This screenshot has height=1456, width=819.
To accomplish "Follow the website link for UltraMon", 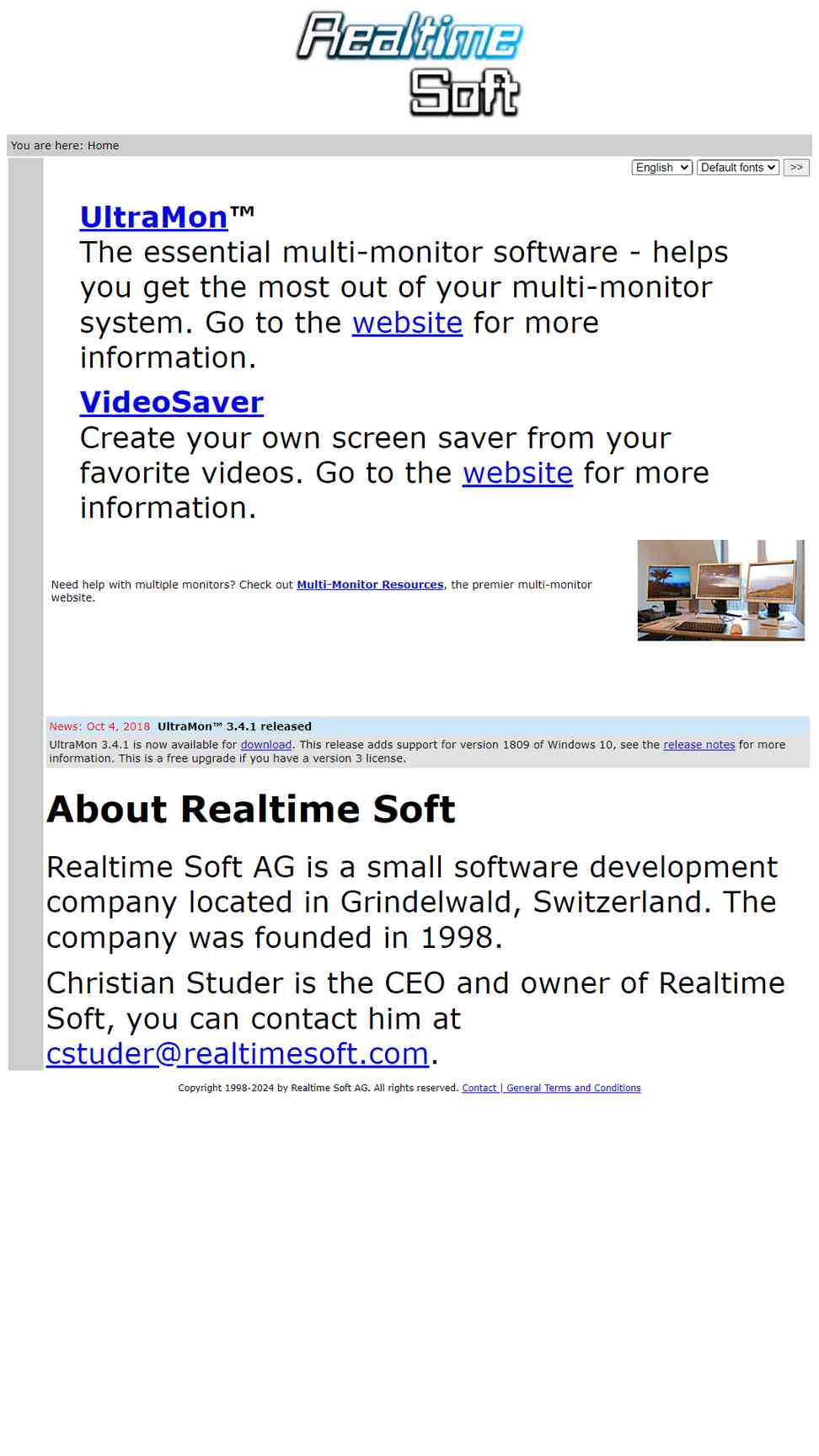I will [x=407, y=323].
